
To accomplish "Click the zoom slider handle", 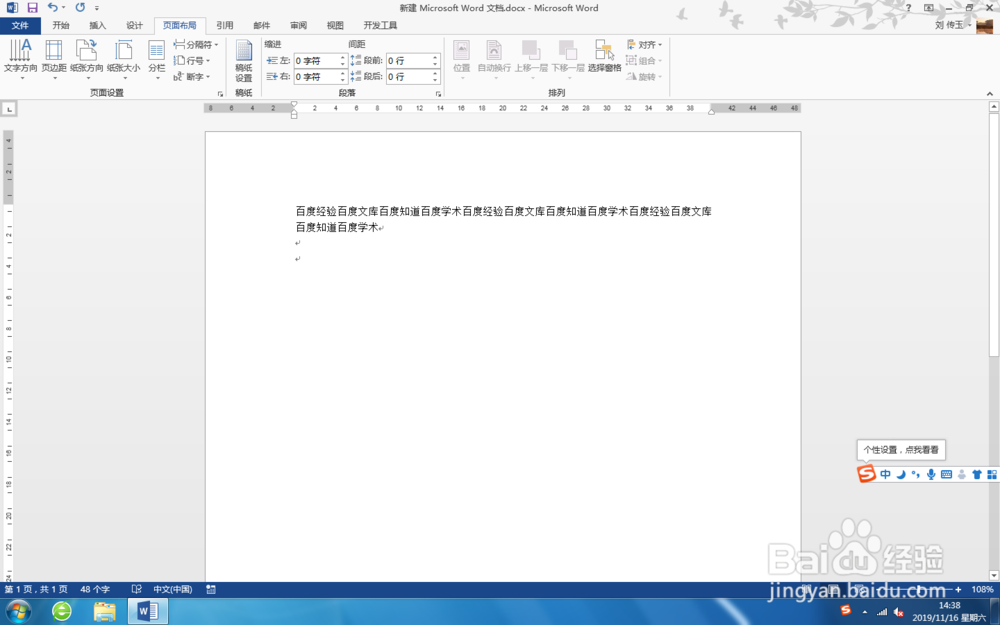I will tap(918, 589).
